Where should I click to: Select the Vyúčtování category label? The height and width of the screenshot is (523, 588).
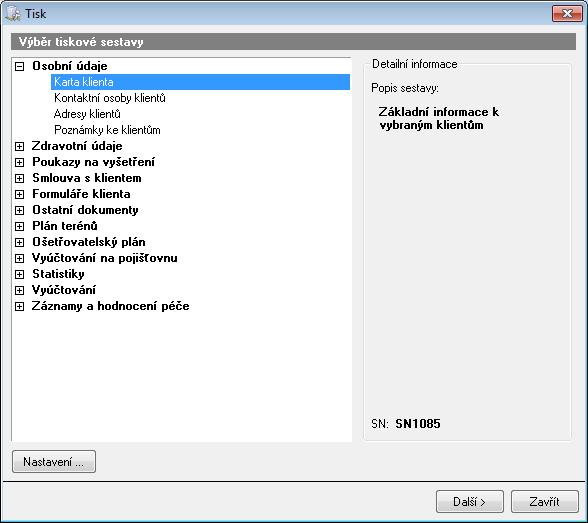(64, 290)
